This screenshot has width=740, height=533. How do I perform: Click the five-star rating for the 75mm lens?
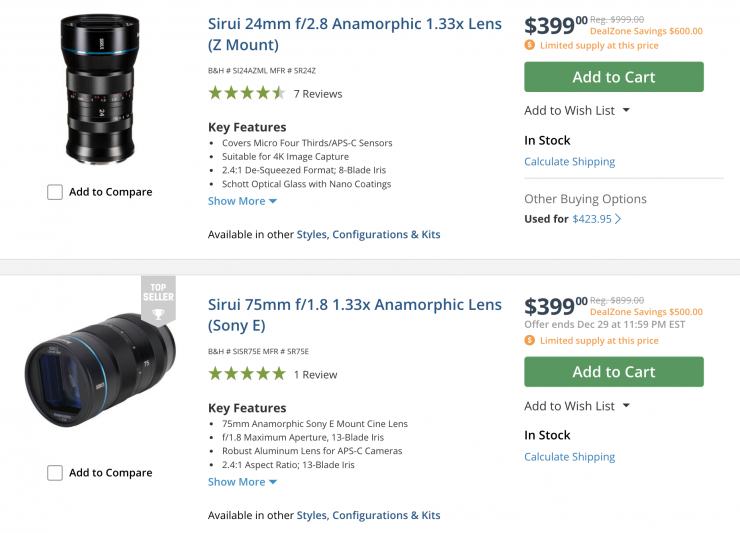[246, 374]
